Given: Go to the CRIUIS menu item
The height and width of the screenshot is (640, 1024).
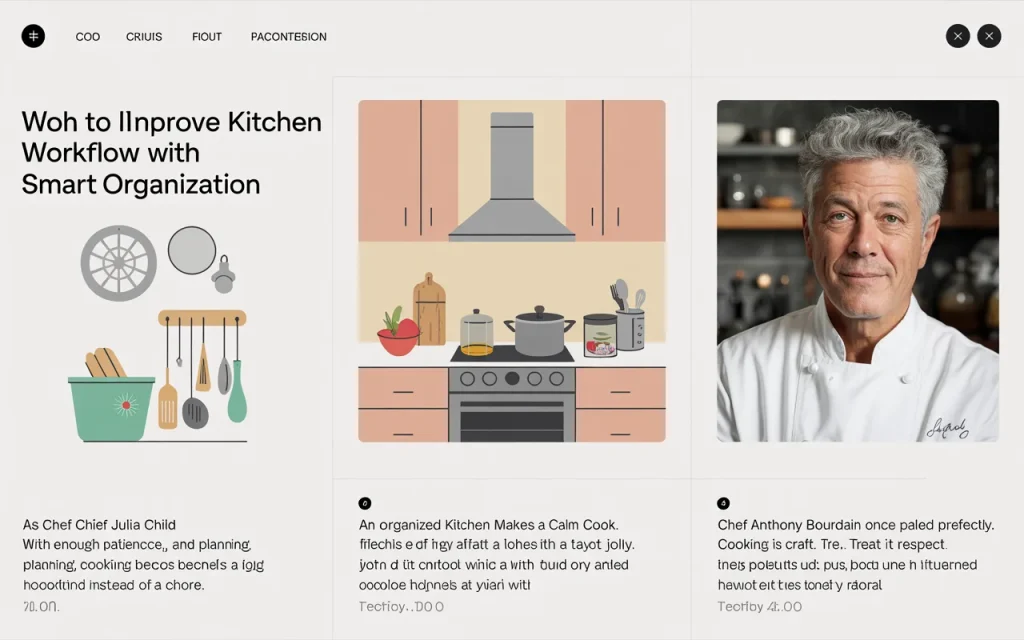Looking at the screenshot, I should (144, 37).
